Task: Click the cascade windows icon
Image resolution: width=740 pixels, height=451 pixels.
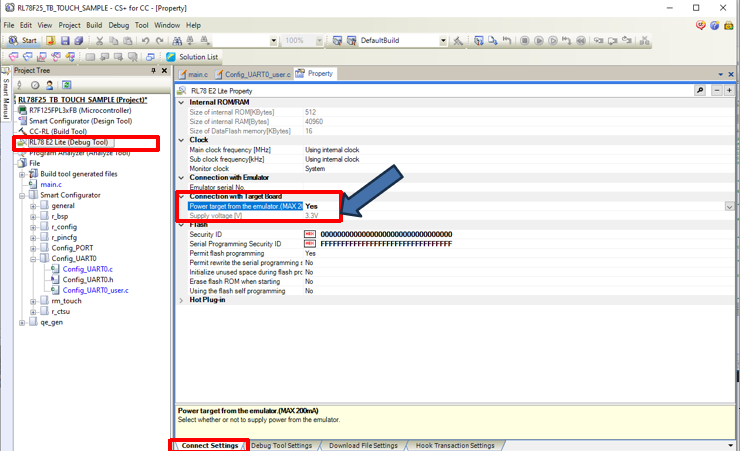Action: 150,57
